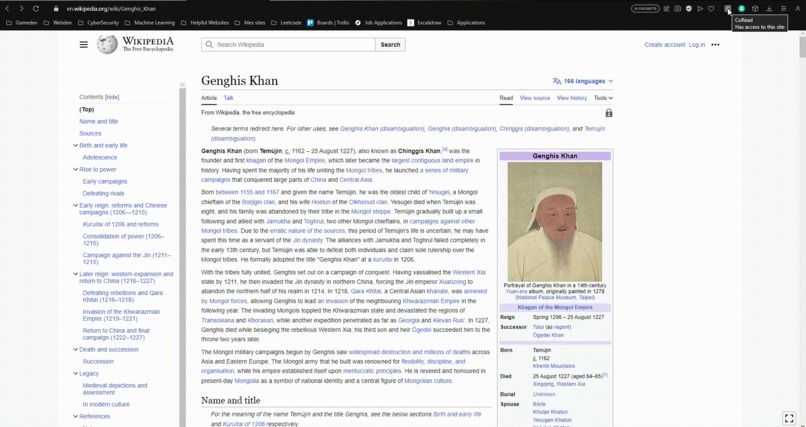Open the Boards | Trello bookmark

point(328,23)
